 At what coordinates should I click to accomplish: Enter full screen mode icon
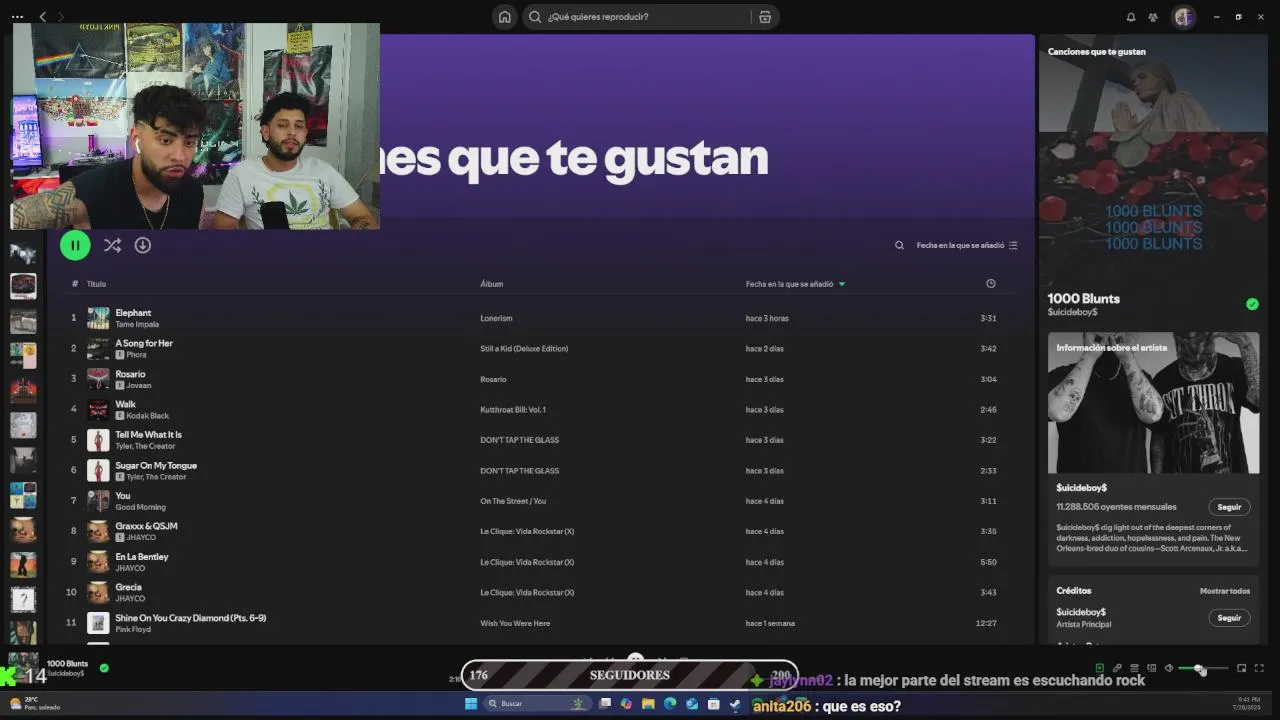click(x=1259, y=668)
